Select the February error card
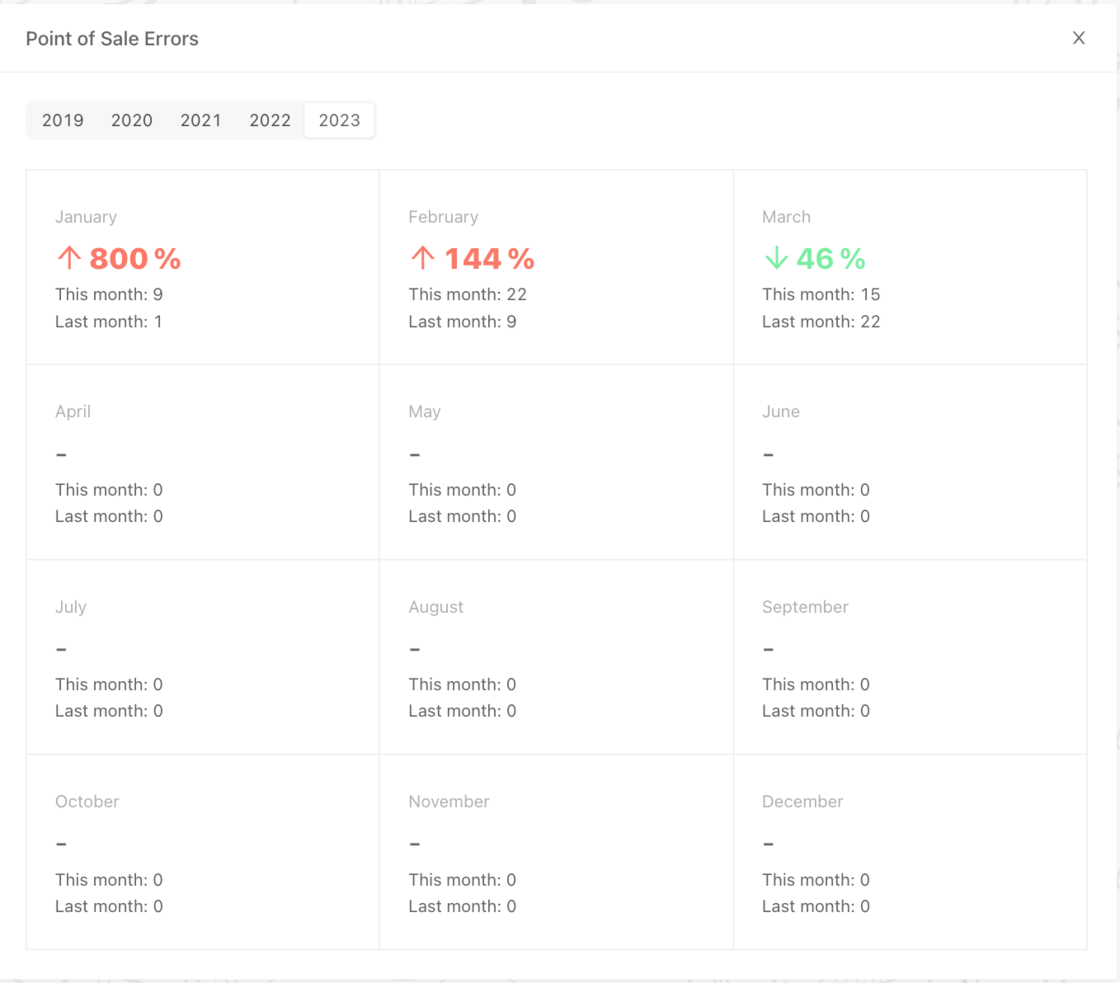Screen dimensions: 1120x983 tap(556, 267)
